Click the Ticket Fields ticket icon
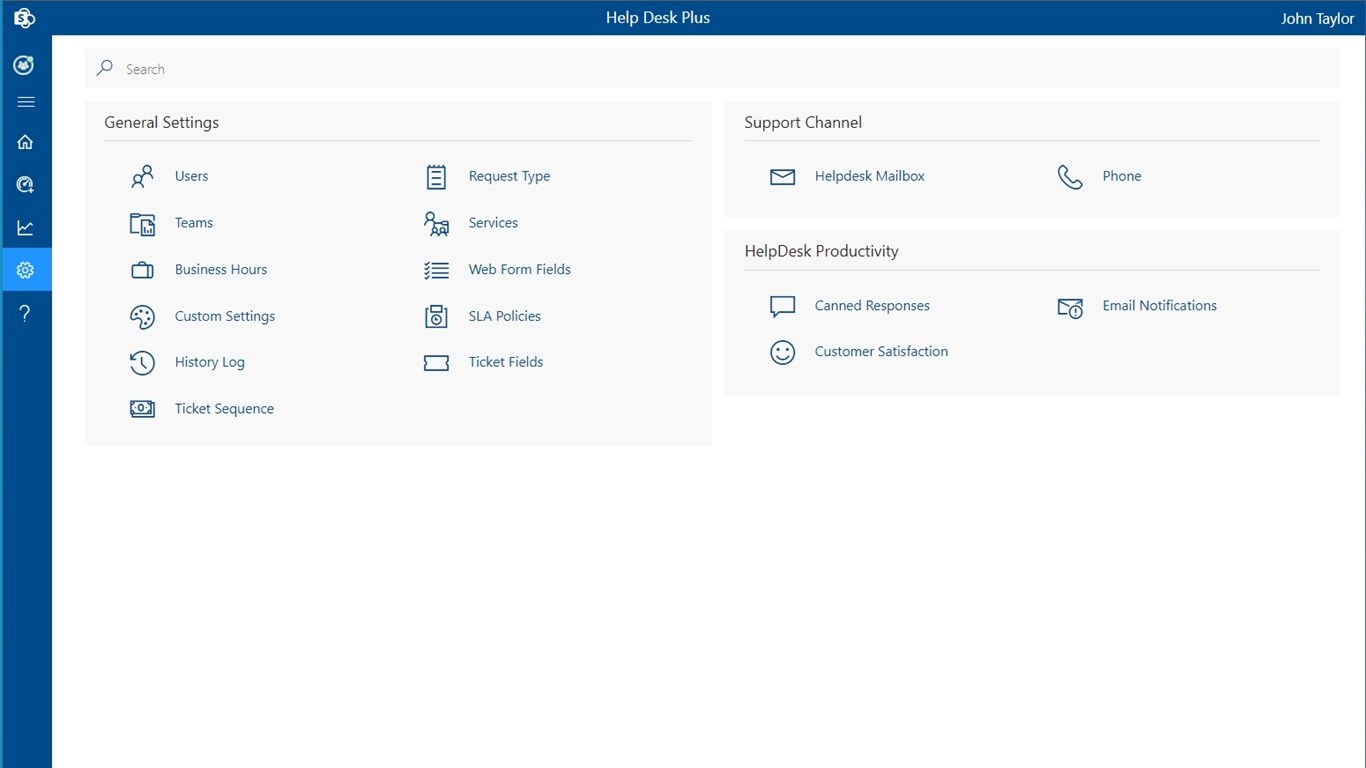Image resolution: width=1366 pixels, height=768 pixels. click(436, 363)
